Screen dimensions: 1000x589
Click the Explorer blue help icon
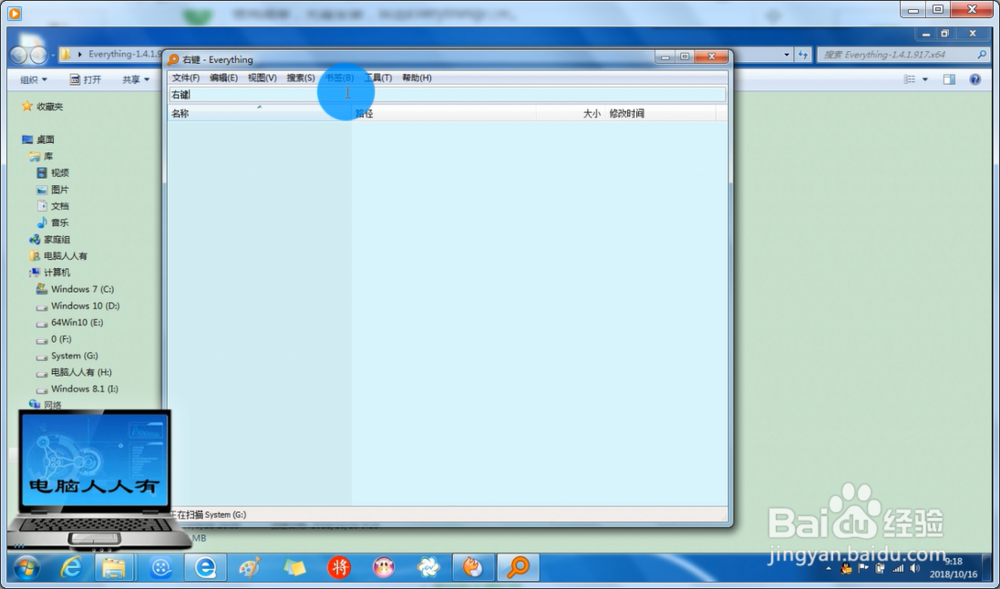pos(974,80)
